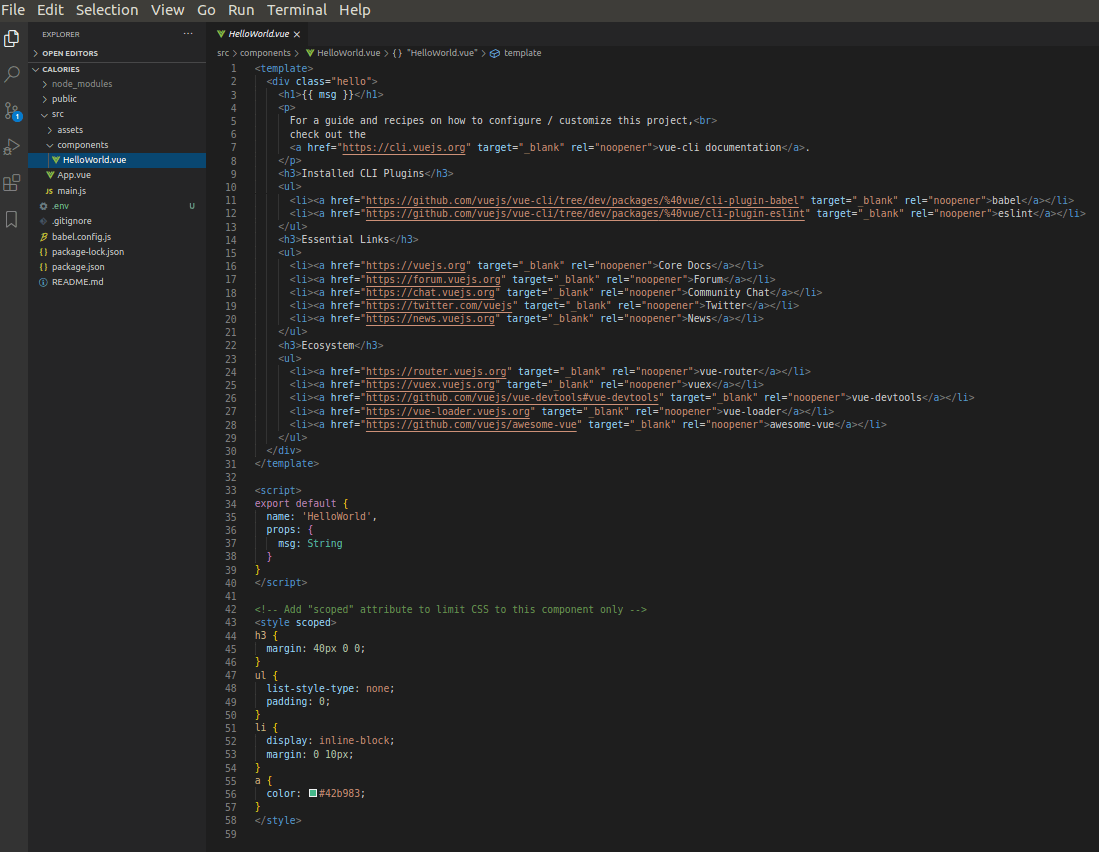Expand the assets folder
This screenshot has height=852, width=1099.
[50, 130]
